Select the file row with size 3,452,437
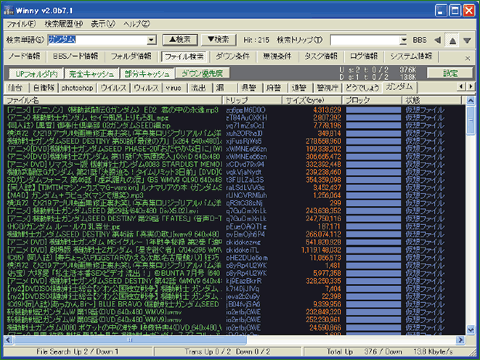The image size is (480, 360). click(x=235, y=188)
